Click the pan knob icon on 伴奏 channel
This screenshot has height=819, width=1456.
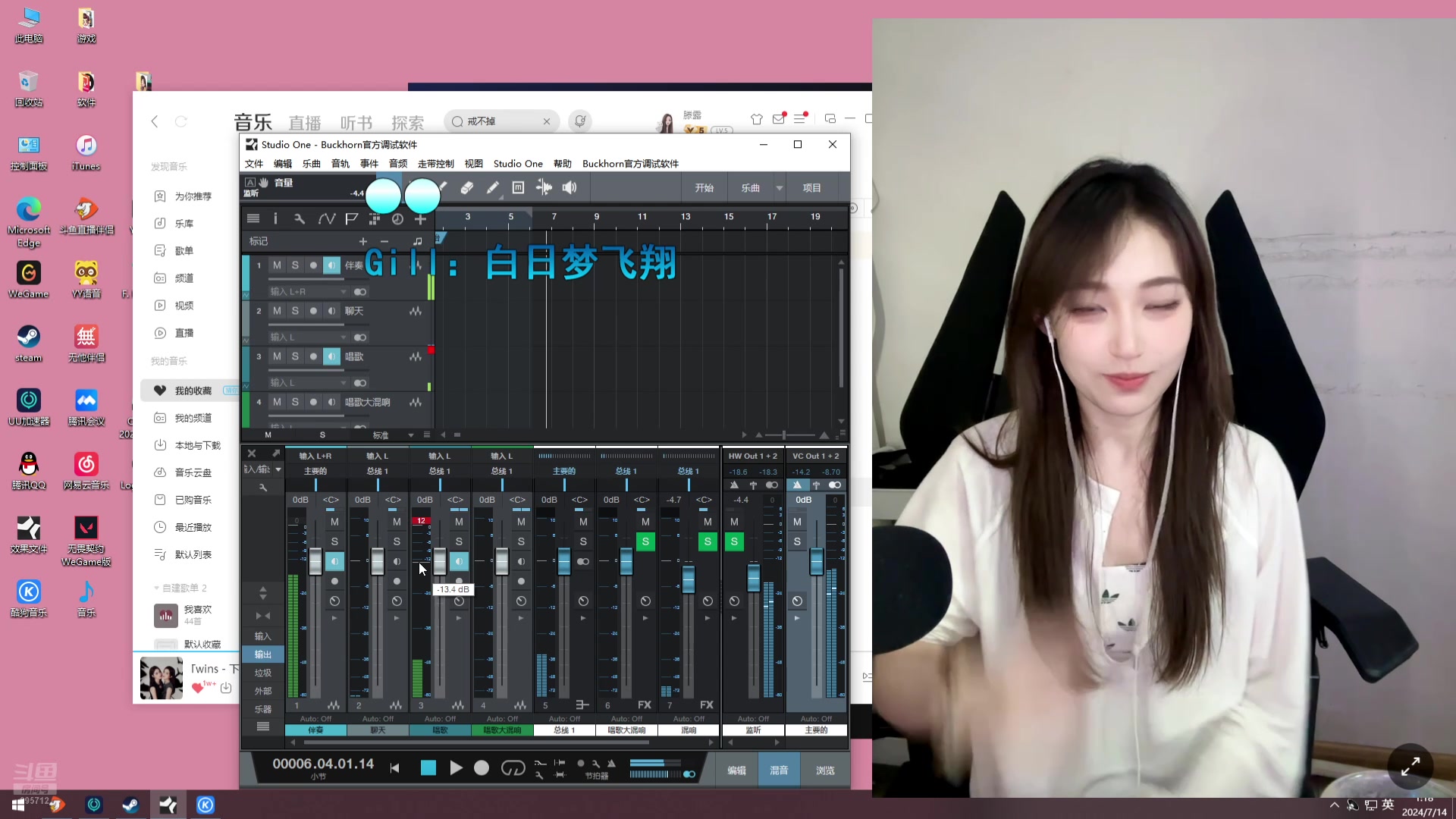click(334, 601)
